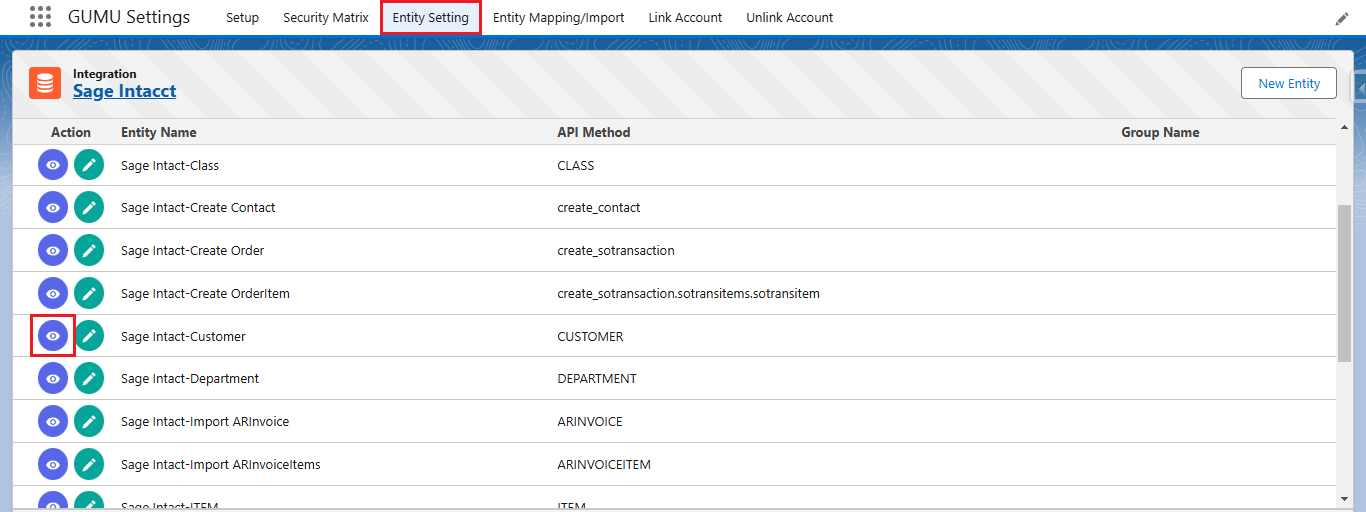This screenshot has height=512, width=1366.
Task: Switch to the Entity Setting tab
Action: (x=430, y=18)
